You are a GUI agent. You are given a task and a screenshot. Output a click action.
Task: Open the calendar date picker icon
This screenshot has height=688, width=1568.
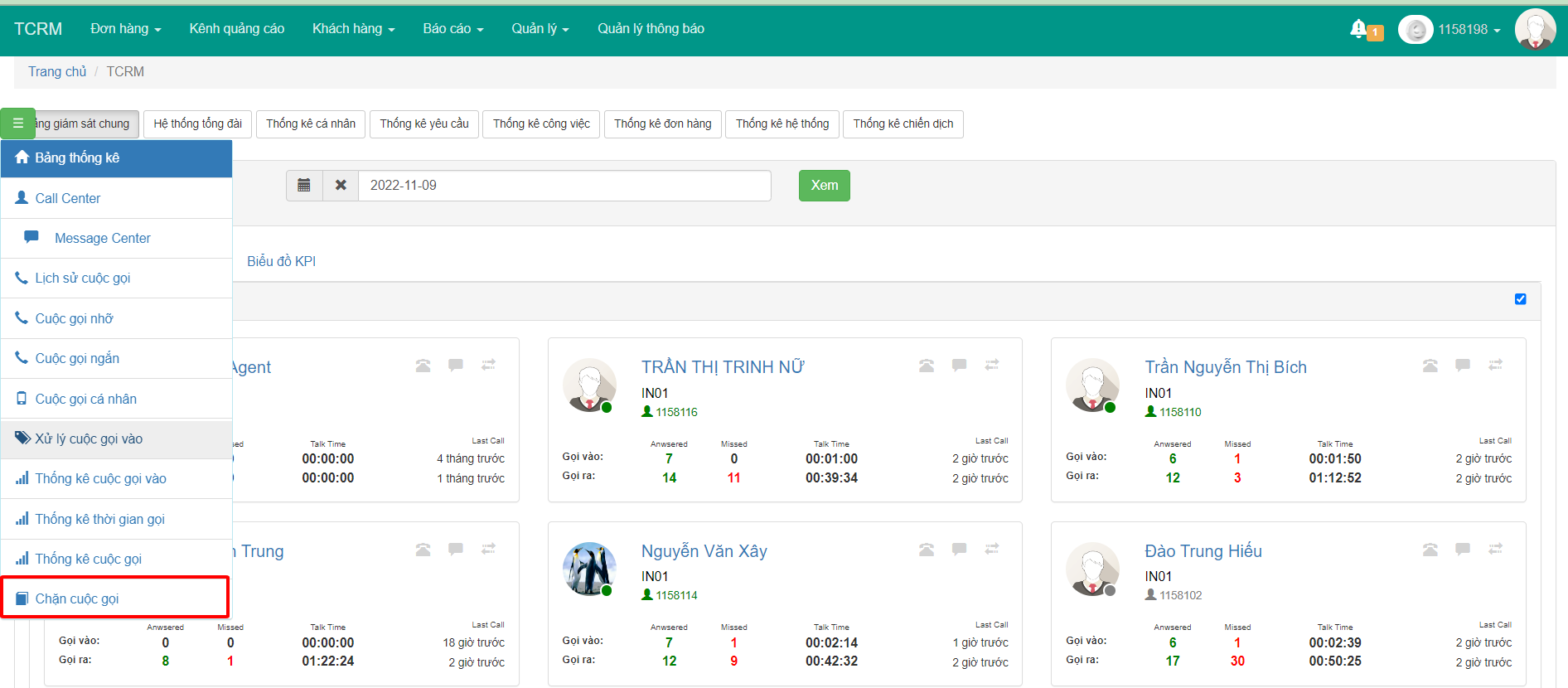pos(304,186)
